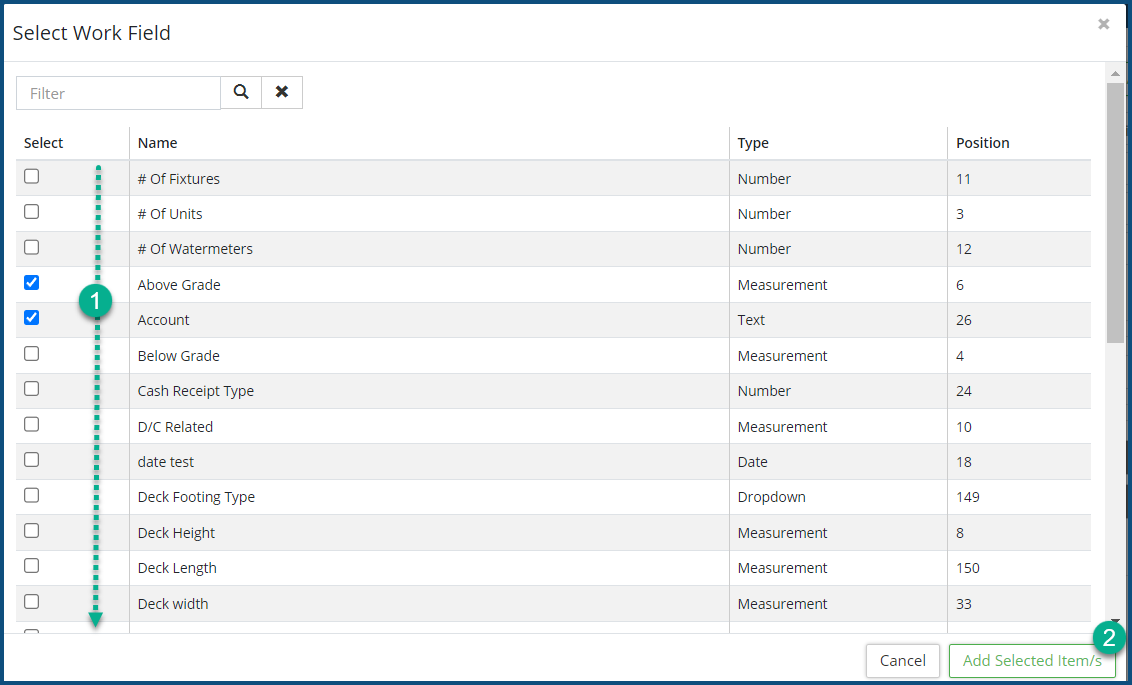
Task: Check the Deck width row checkbox
Action: [x=32, y=602]
